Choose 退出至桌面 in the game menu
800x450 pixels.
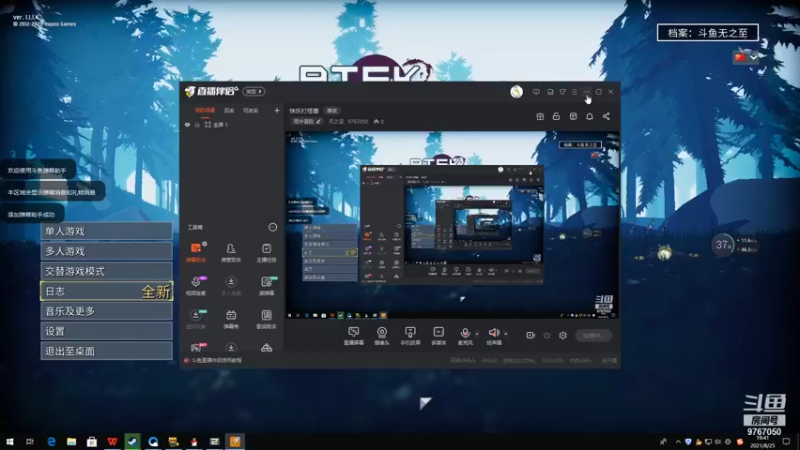point(107,351)
